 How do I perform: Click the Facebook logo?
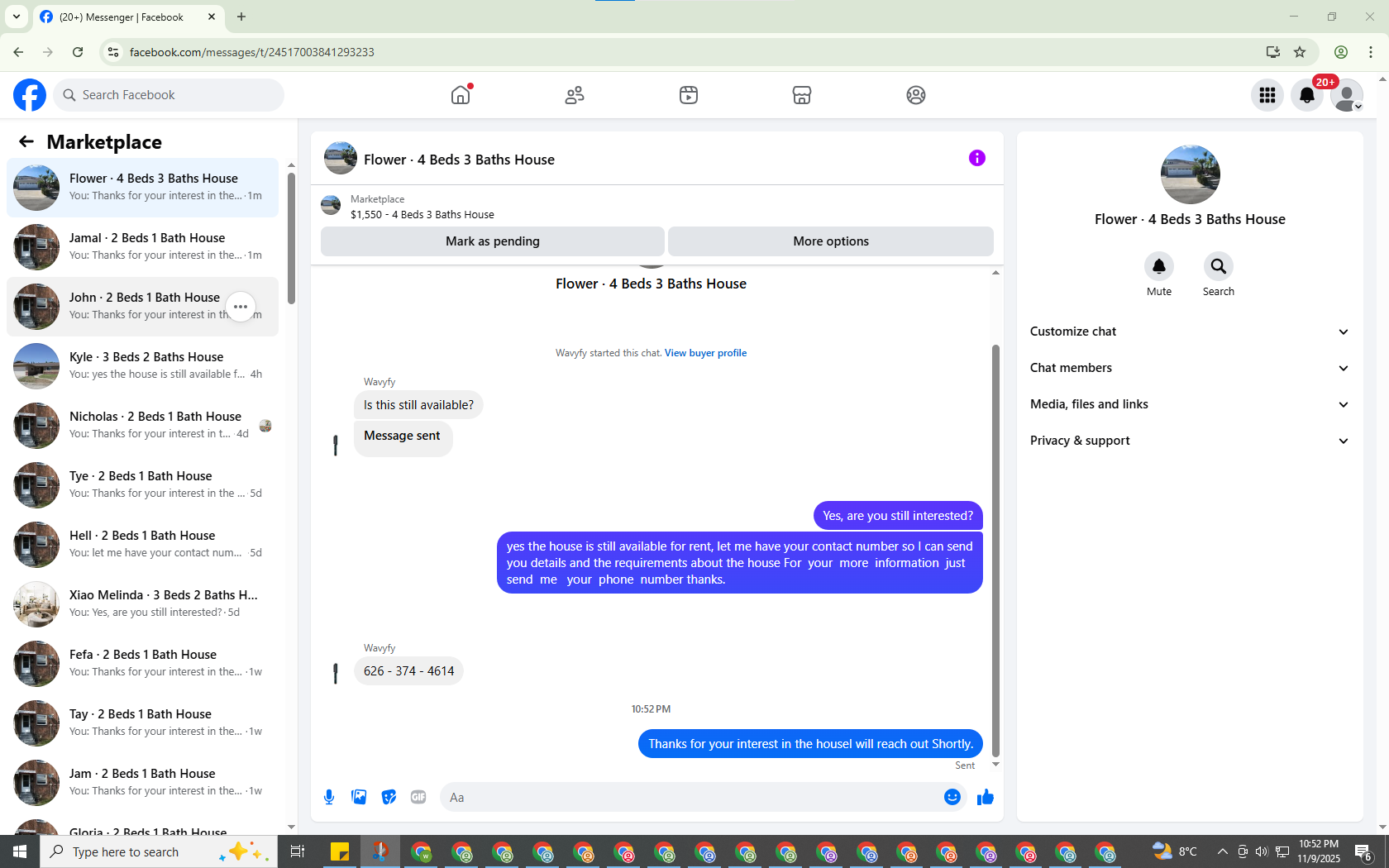(30, 95)
